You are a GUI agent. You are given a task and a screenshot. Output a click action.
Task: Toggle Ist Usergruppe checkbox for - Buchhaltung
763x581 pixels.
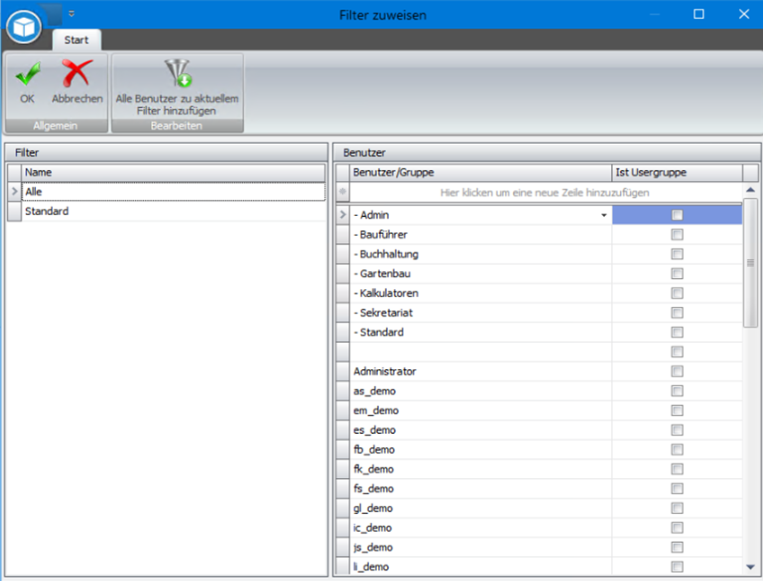click(x=677, y=254)
